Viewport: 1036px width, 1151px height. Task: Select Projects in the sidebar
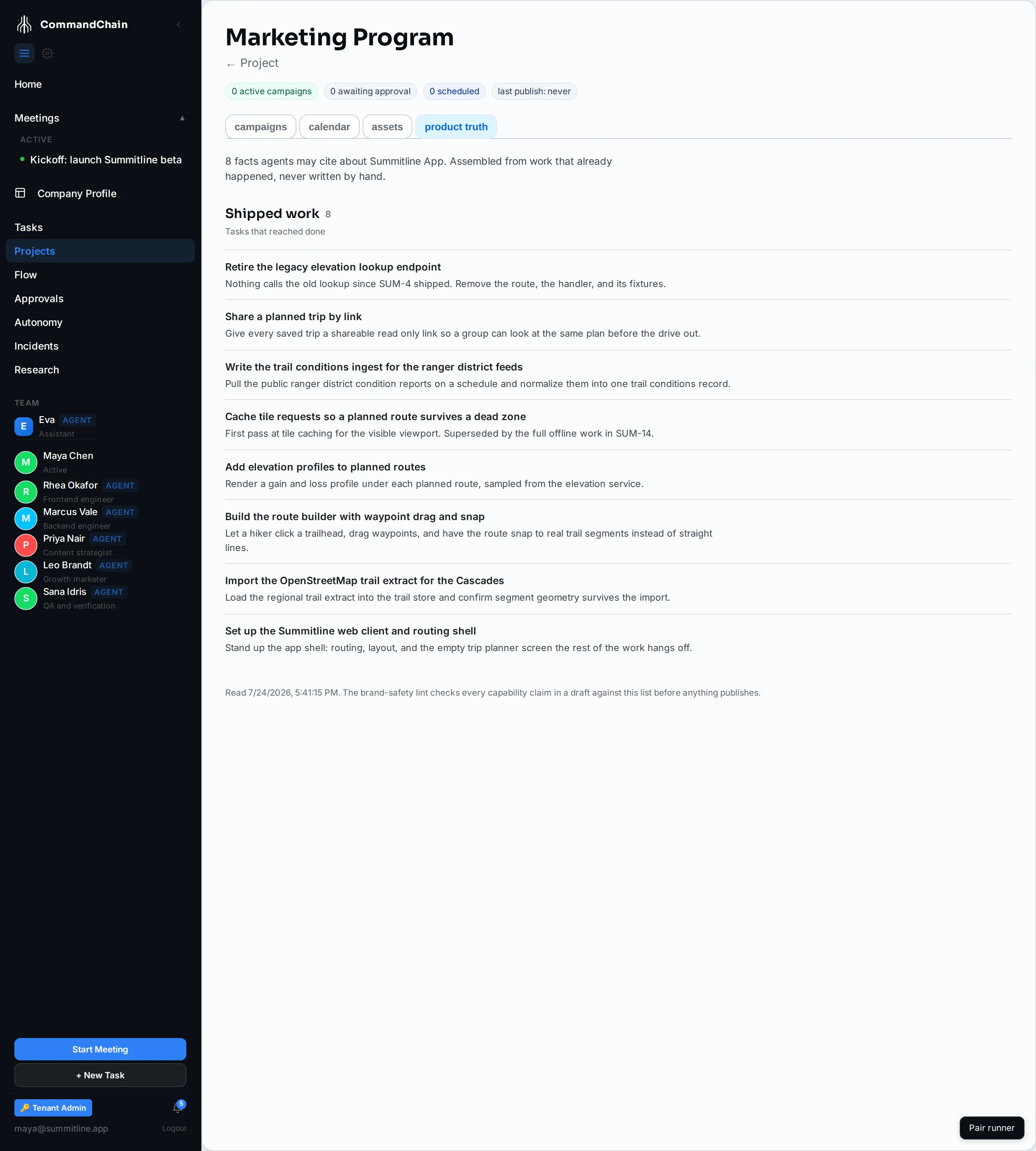click(100, 251)
